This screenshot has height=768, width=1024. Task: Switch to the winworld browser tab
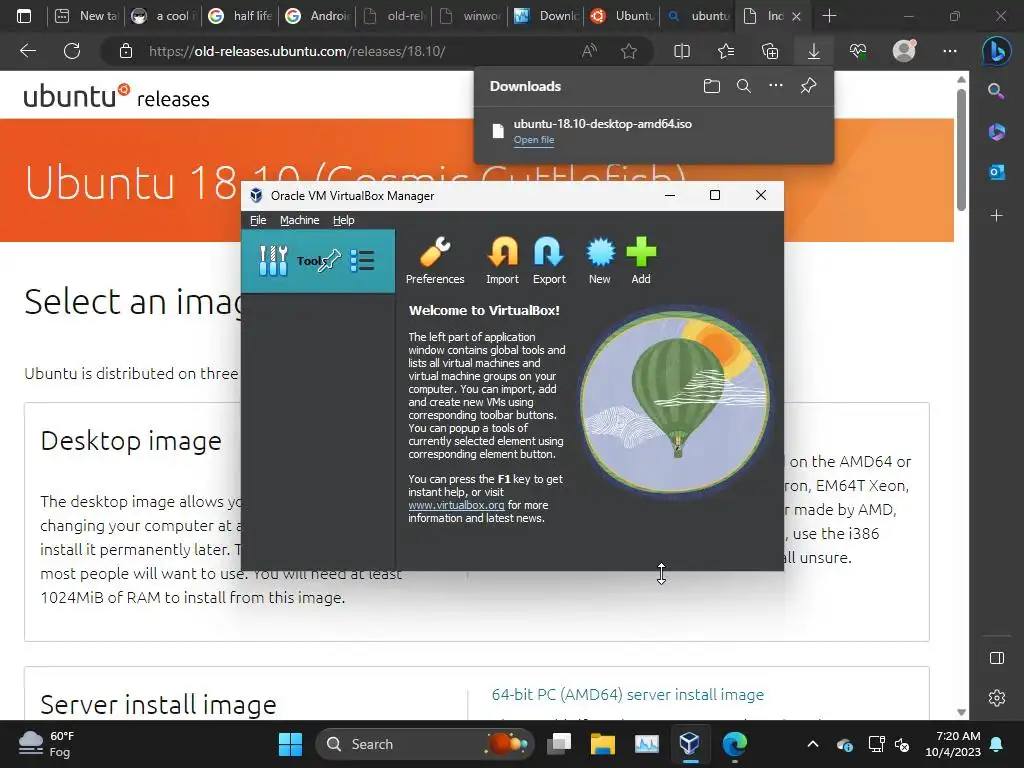point(472,16)
